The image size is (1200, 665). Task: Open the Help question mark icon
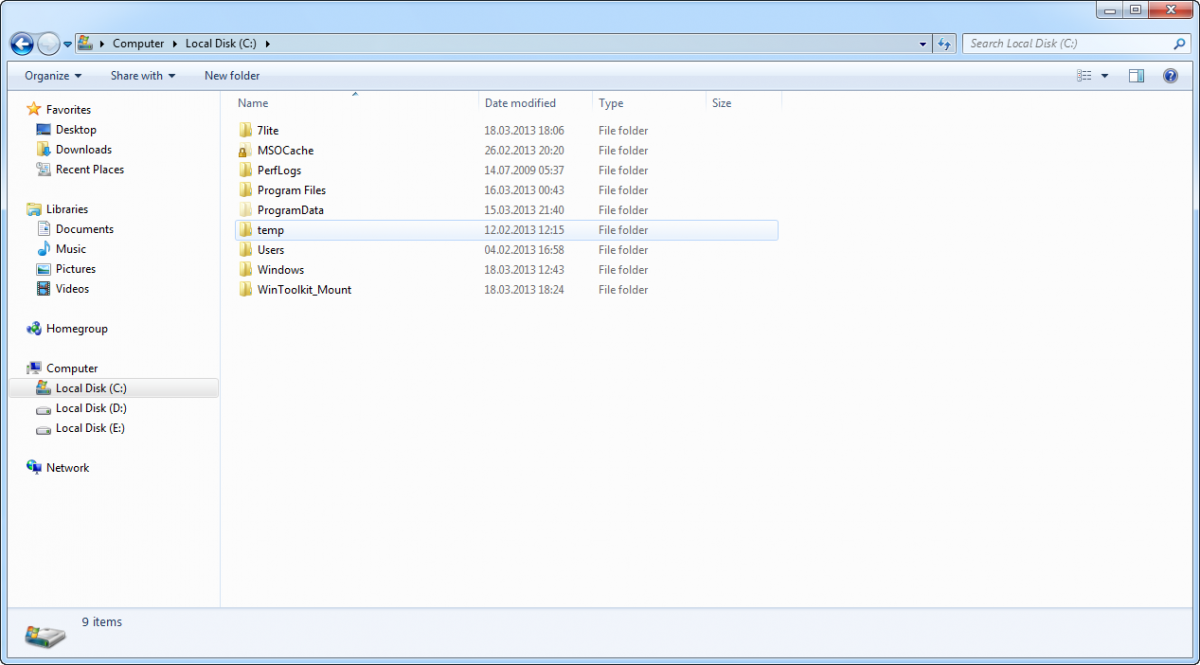(1170, 76)
